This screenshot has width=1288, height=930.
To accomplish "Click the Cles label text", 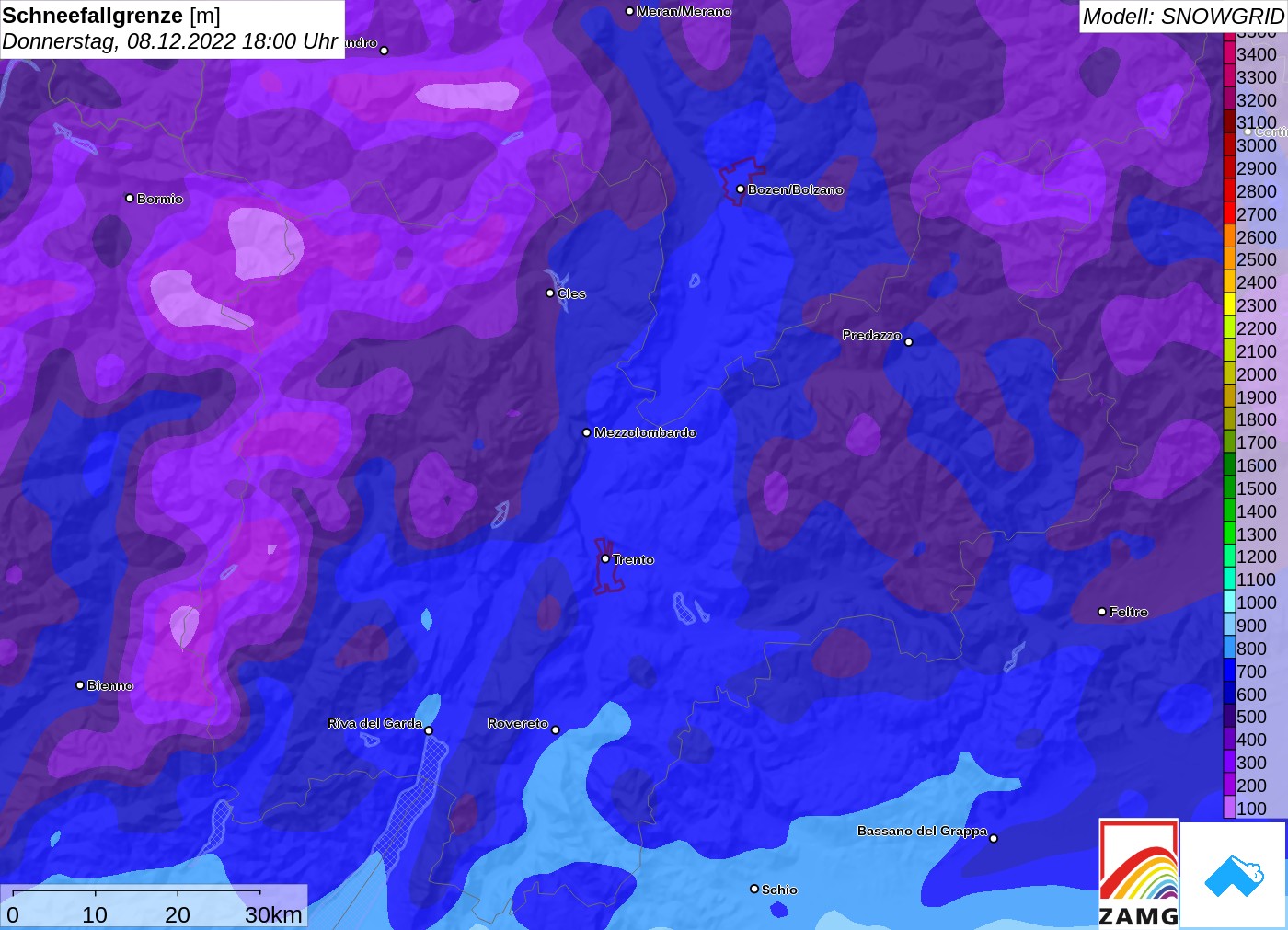I will pos(571,293).
